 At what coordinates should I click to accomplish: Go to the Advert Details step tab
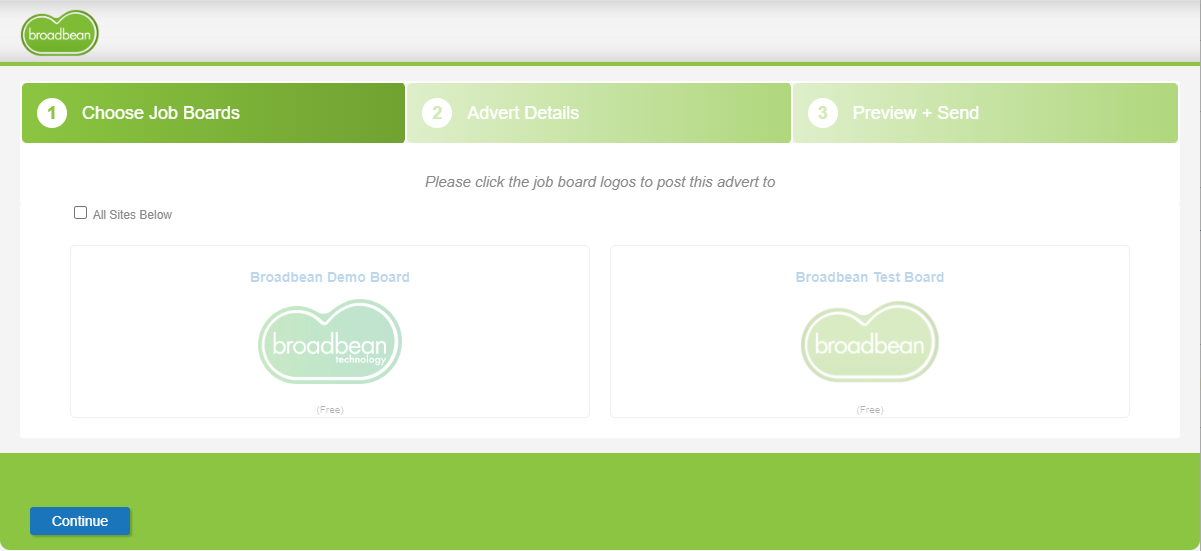click(599, 113)
